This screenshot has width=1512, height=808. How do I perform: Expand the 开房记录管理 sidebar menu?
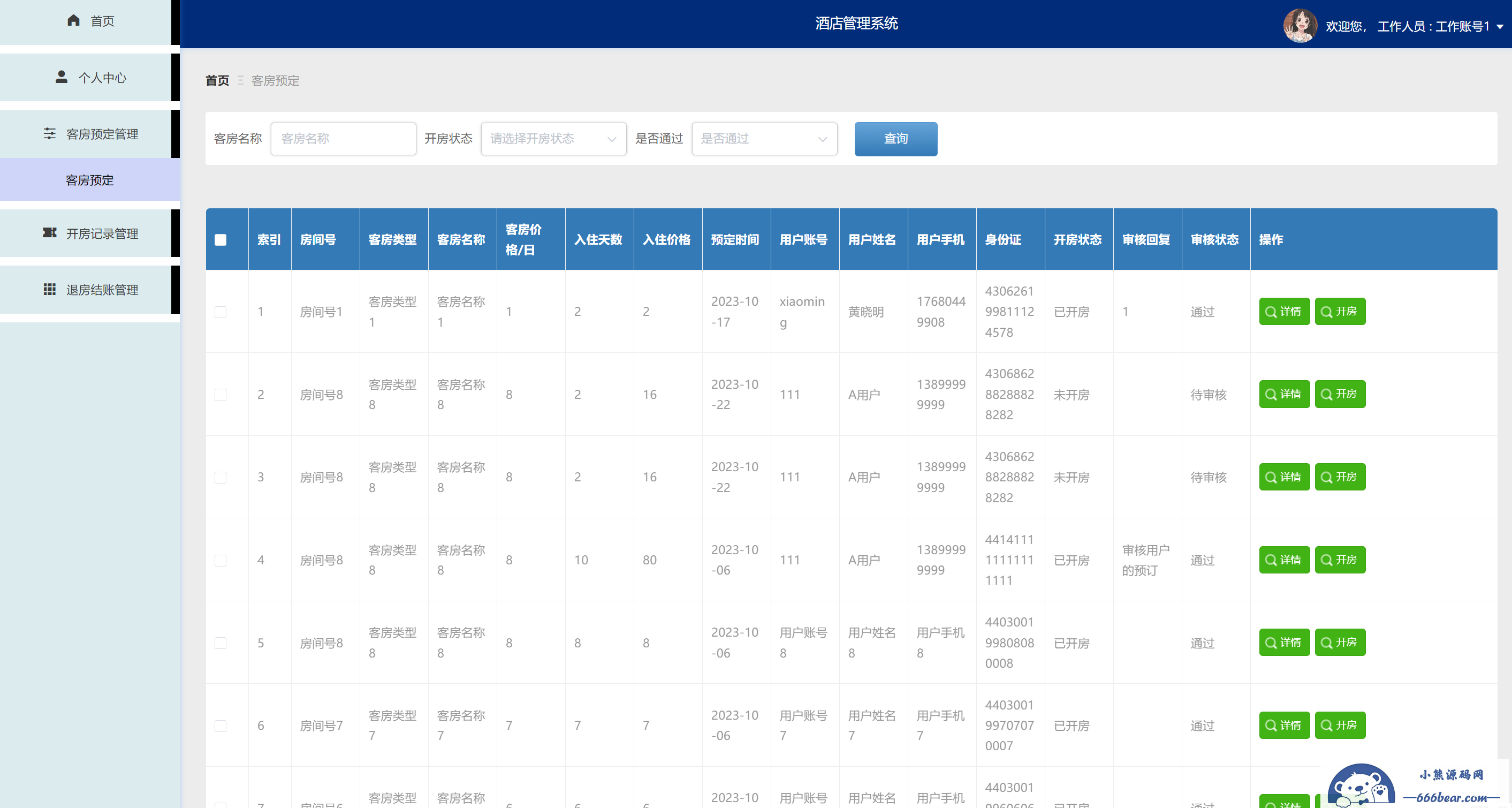click(90, 233)
